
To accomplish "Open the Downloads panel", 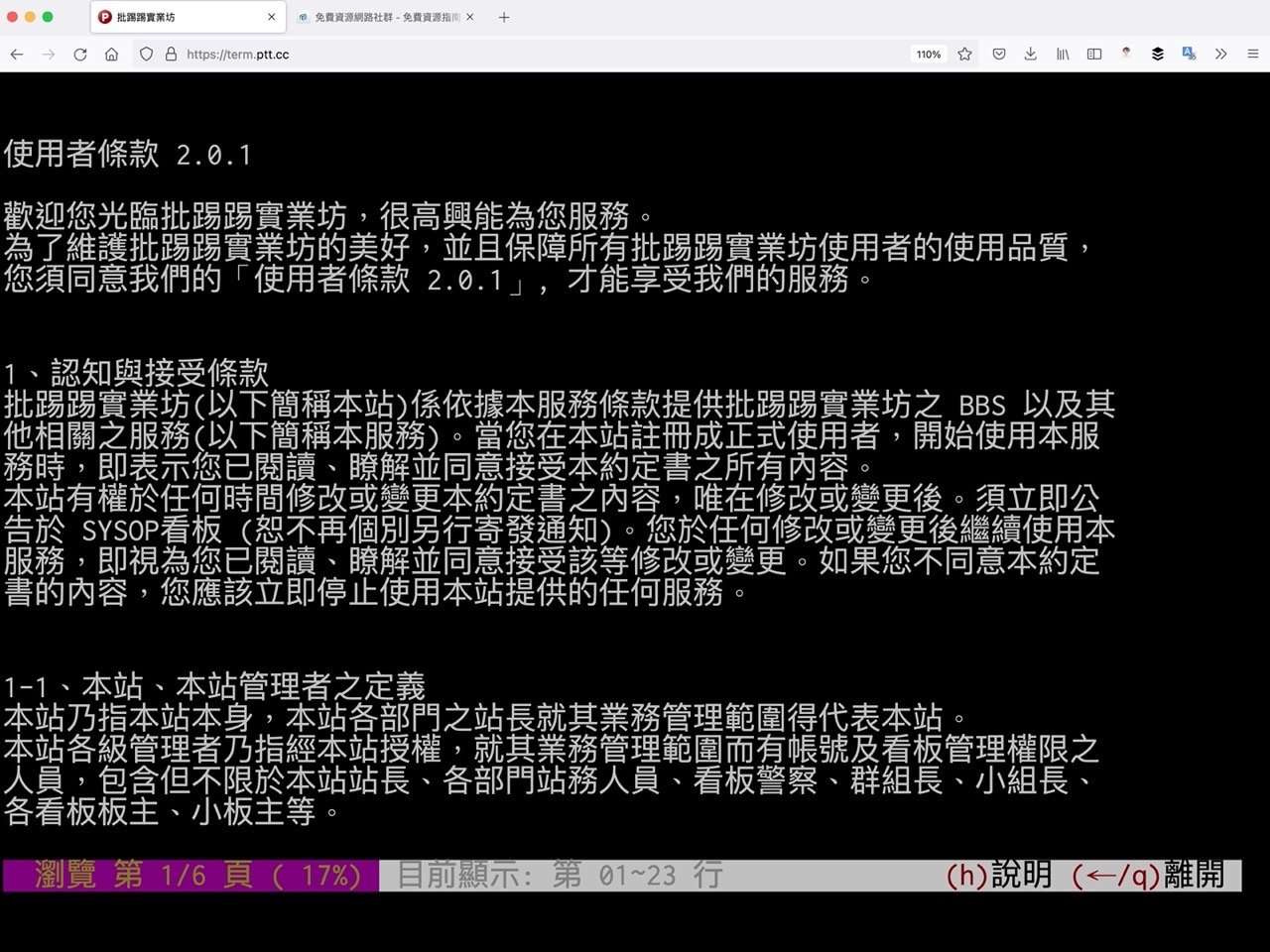I will [x=1031, y=55].
